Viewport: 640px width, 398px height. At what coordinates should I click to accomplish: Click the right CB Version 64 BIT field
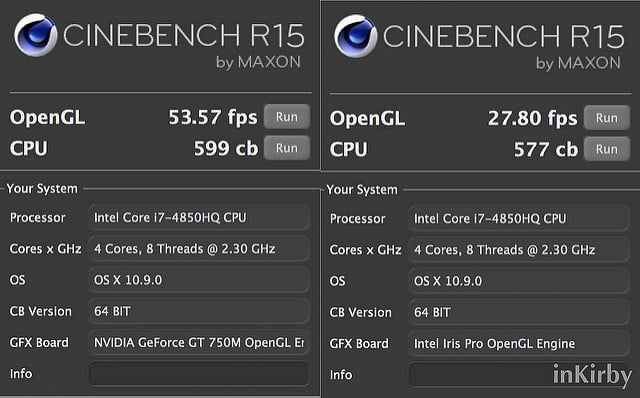(519, 312)
